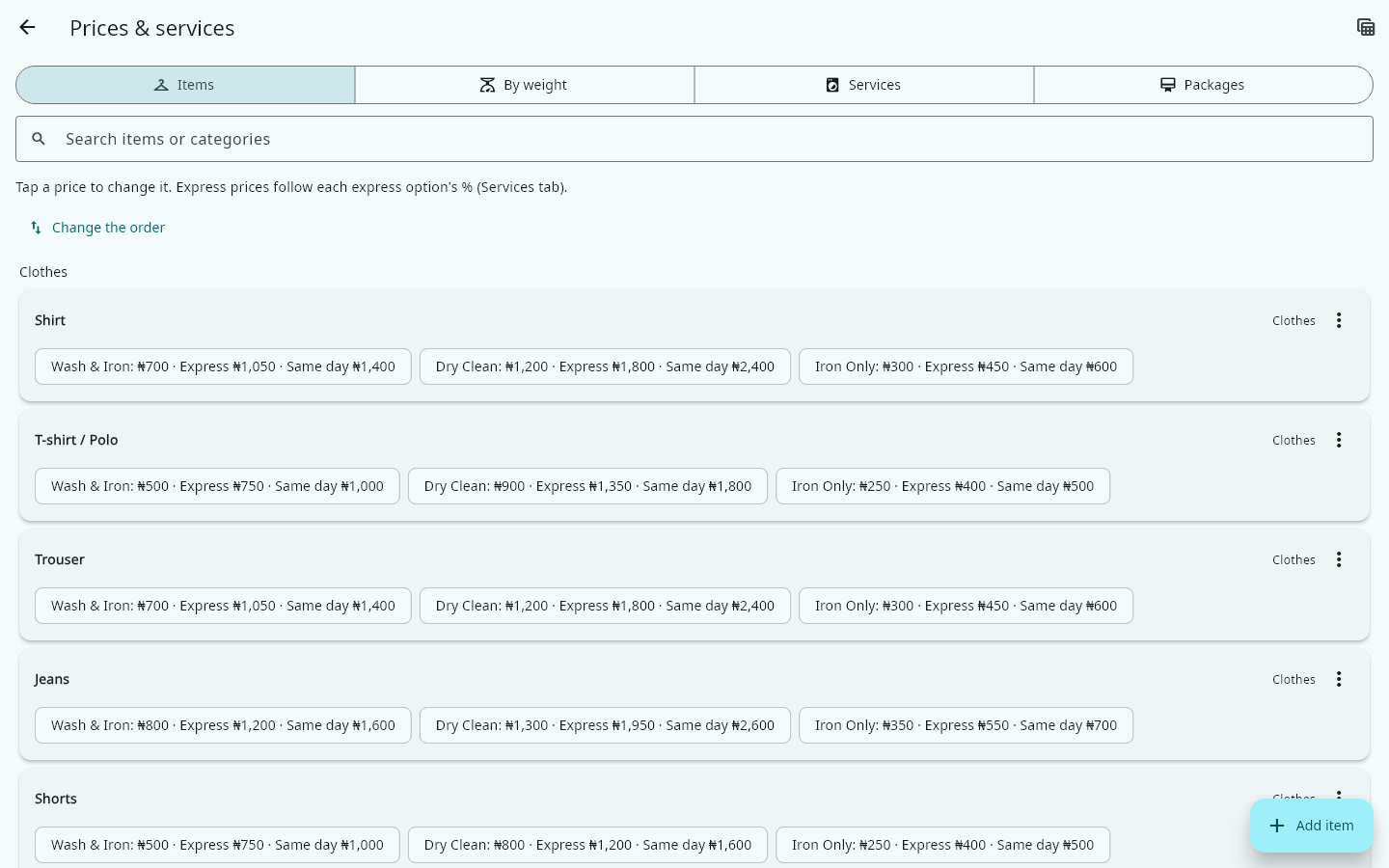This screenshot has height=868, width=1389.
Task: Click the Jeans item name
Action: point(52,679)
